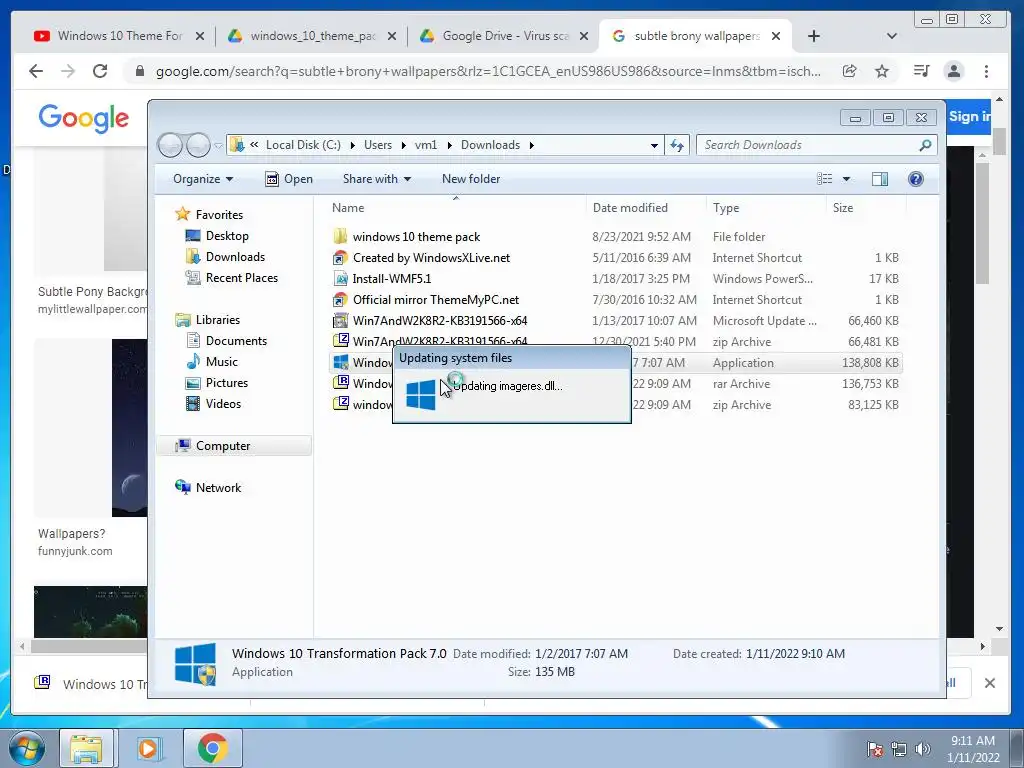Toggle the preview pane icon

pos(880,179)
